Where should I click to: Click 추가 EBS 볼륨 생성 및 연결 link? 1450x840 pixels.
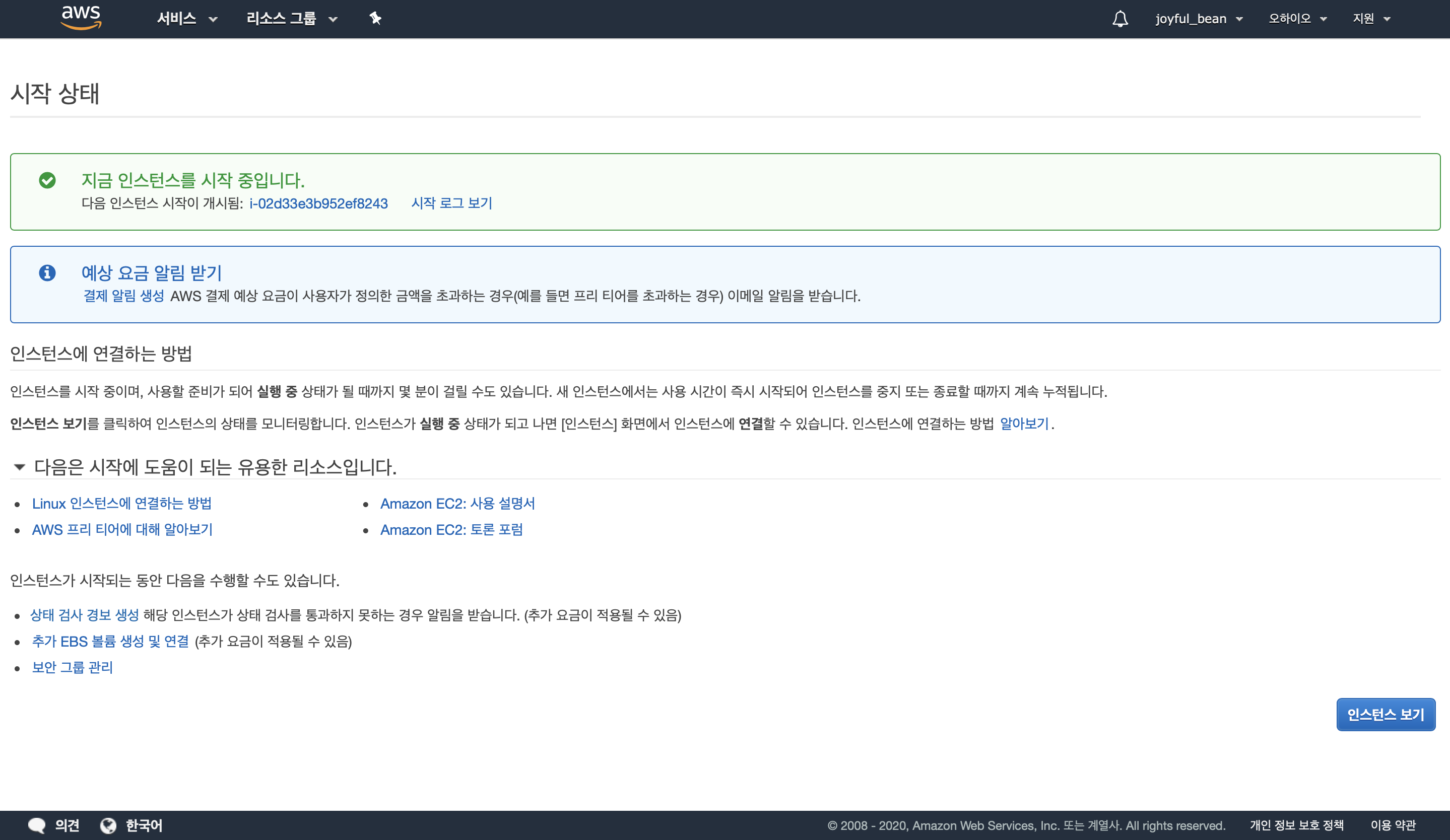[110, 641]
